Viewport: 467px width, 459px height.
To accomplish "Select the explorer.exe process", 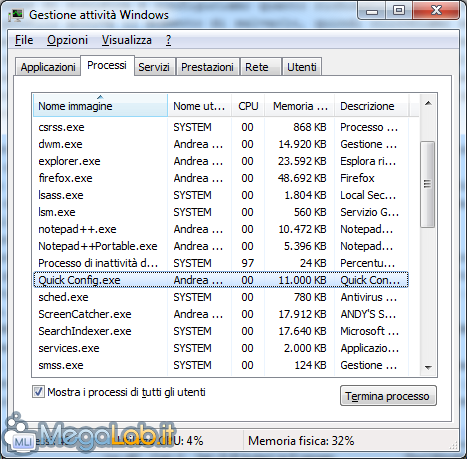I will point(221,161).
